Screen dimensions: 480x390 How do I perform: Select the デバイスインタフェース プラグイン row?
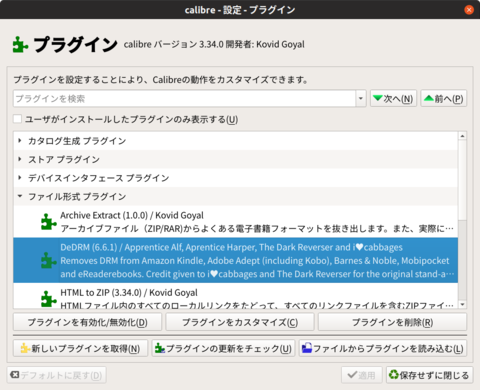click(235, 178)
